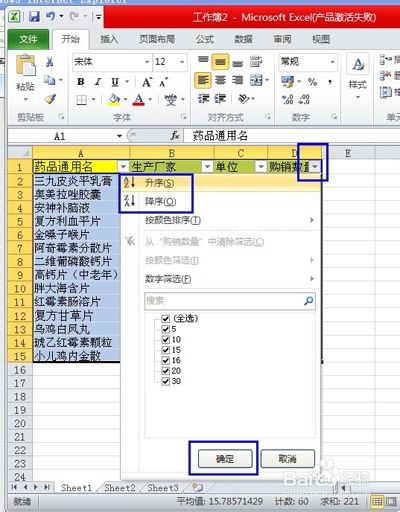Click the Copy icon in clipboard group
This screenshot has height=512, width=400.
50,80
